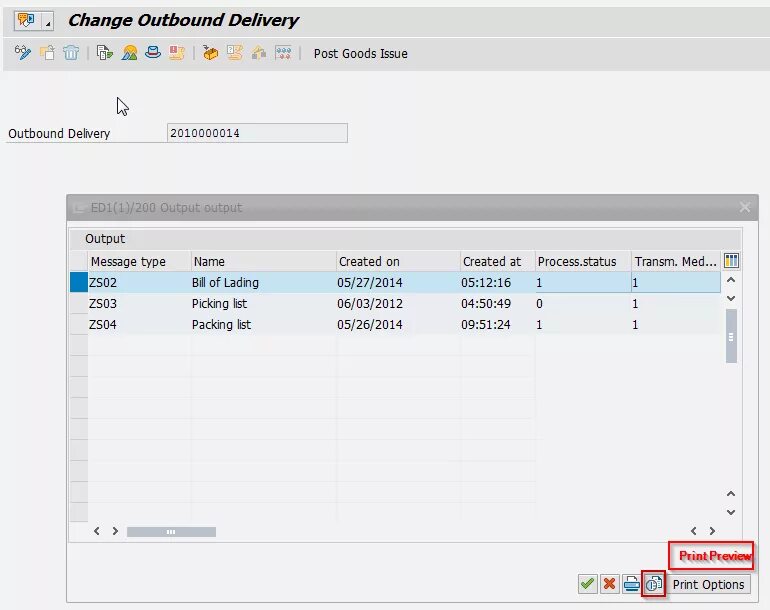Screen dimensions: 770x610
Task: Open the table column settings icon
Action: pos(731,261)
